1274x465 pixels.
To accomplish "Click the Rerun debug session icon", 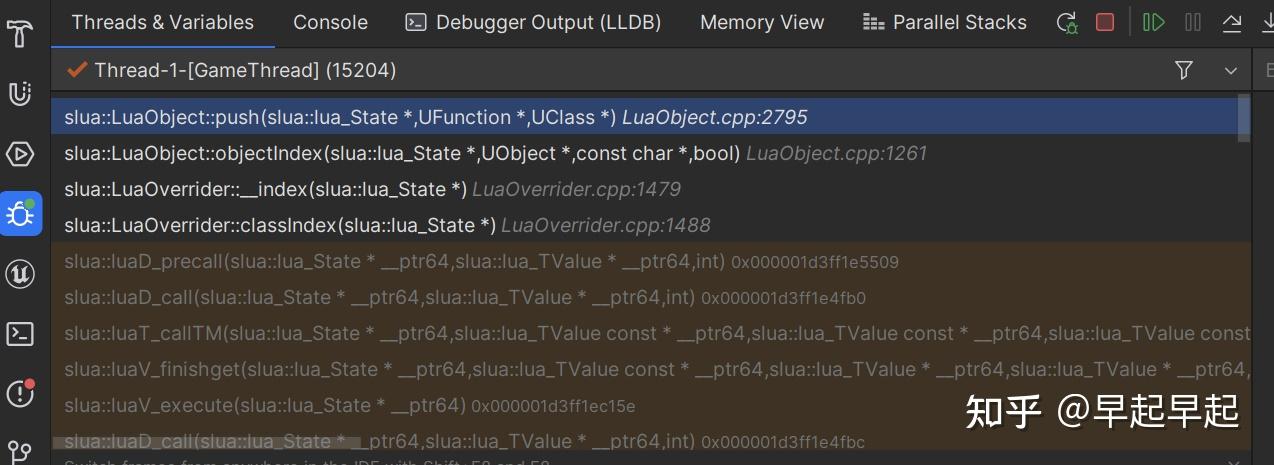I will pyautogui.click(x=1067, y=22).
